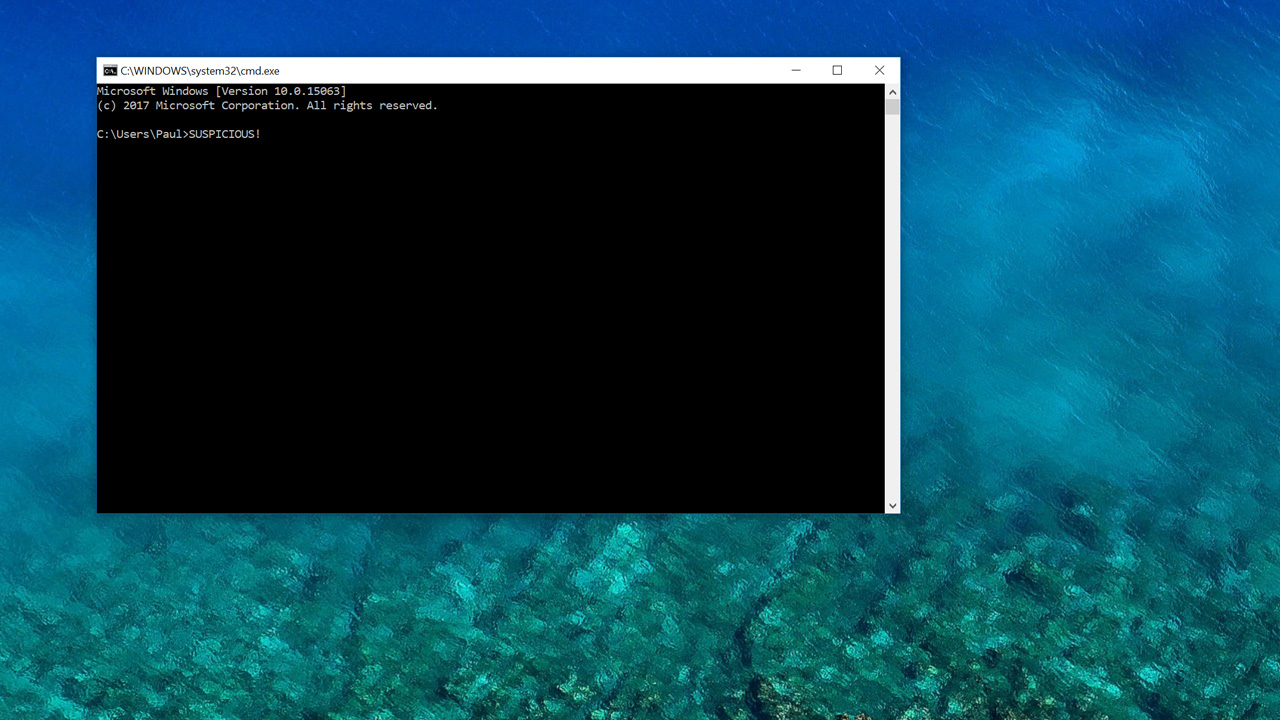The width and height of the screenshot is (1280, 720).
Task: Click the 2017 Microsoft copyright line
Action: [x=267, y=105]
